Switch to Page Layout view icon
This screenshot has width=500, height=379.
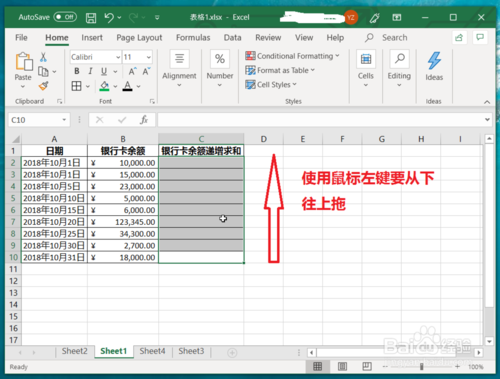point(342,367)
